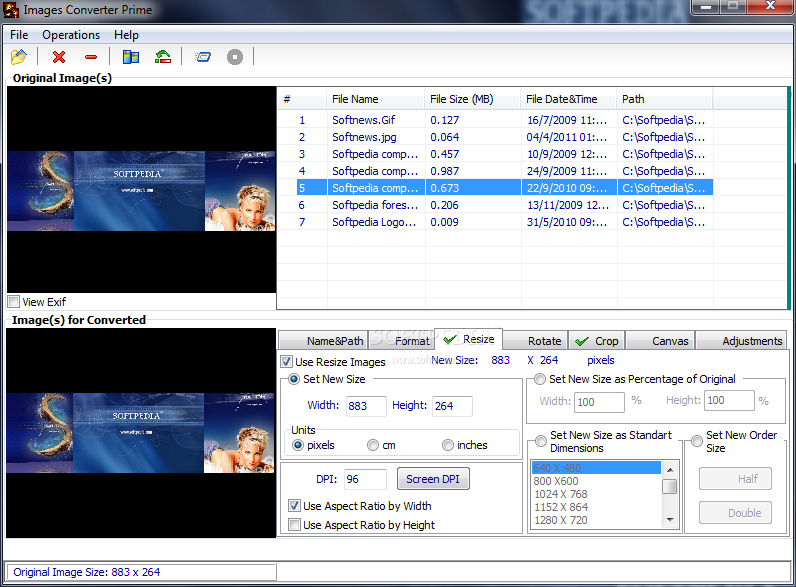Choose pixels as units
796x587 pixels.
point(298,445)
